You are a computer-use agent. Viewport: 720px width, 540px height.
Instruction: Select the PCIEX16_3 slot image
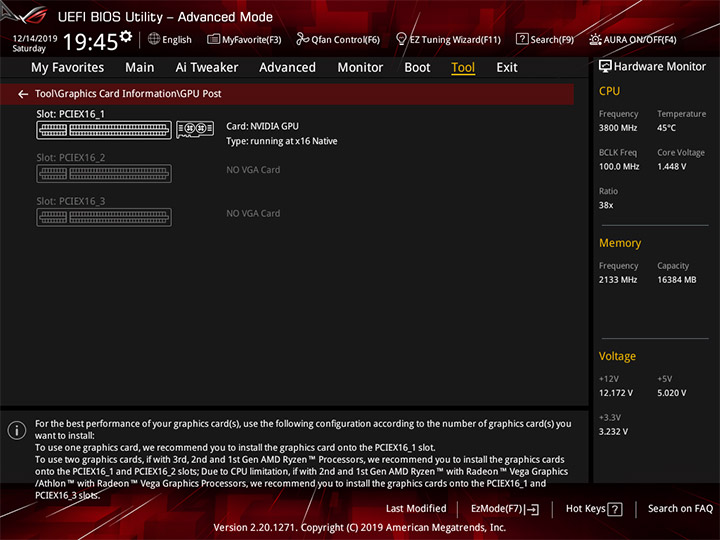click(x=104, y=217)
